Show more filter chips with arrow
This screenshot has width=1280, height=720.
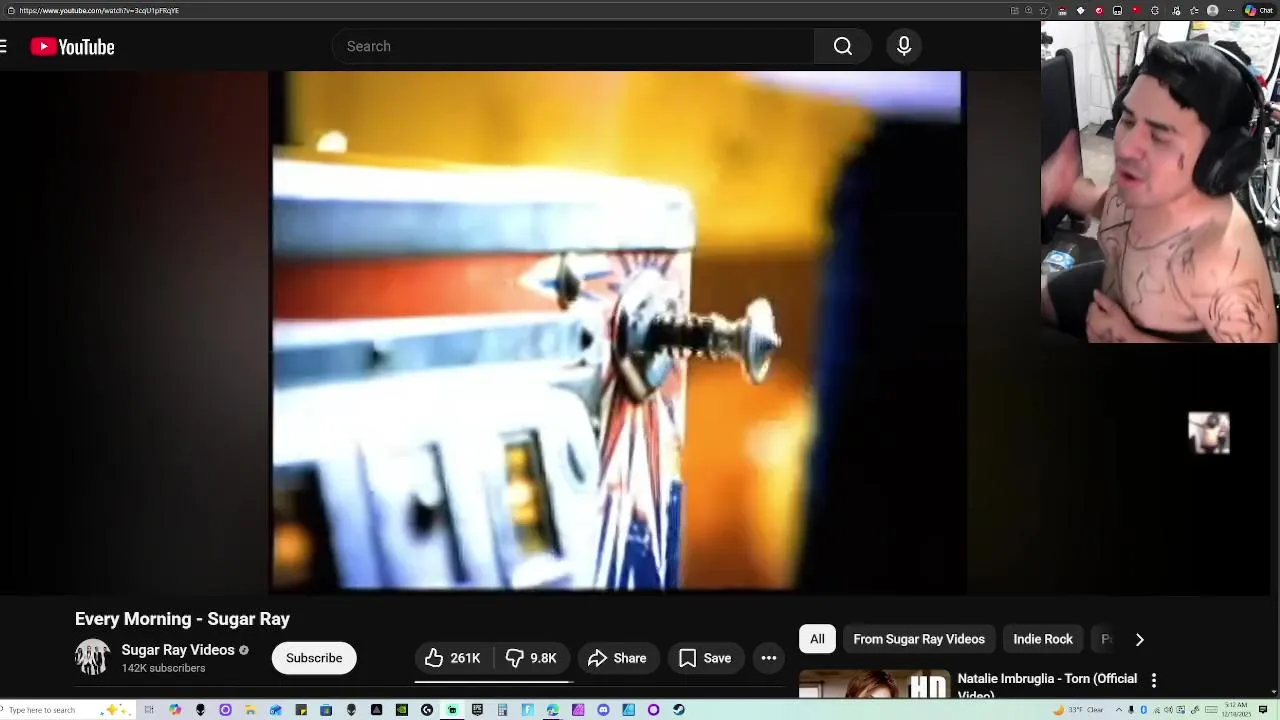point(1139,639)
